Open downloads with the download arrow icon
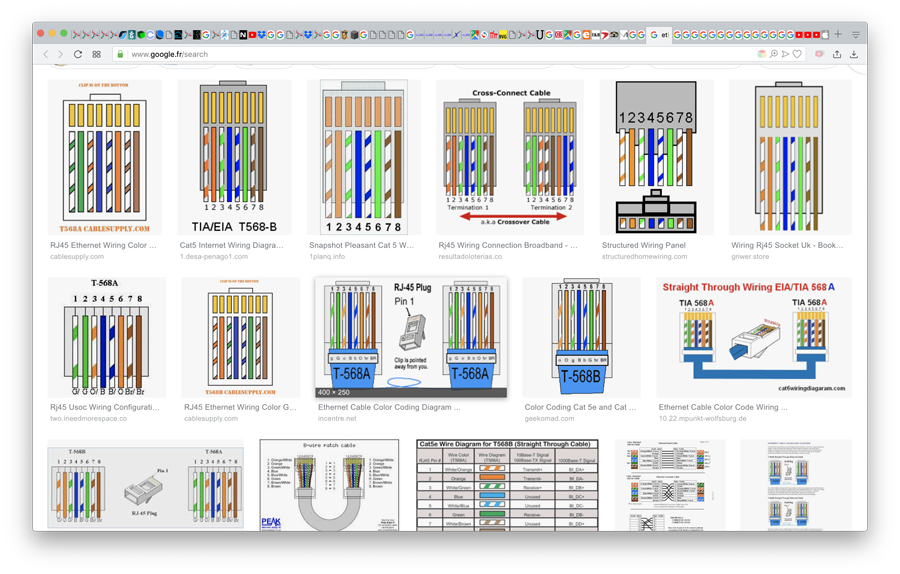900x574 pixels. click(x=854, y=54)
